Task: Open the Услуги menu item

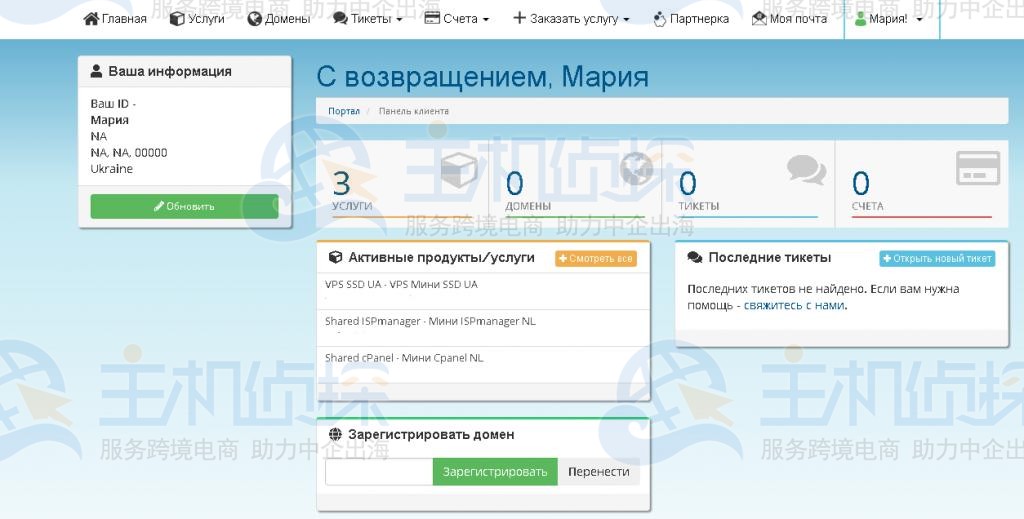Action: click(x=197, y=19)
